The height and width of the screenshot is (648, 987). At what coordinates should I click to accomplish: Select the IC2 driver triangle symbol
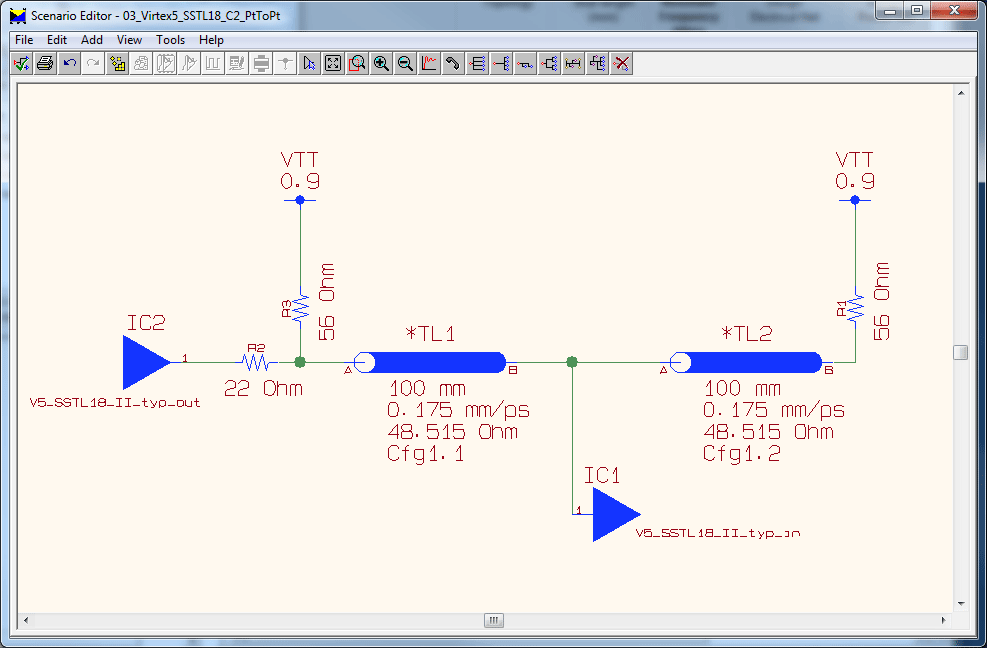(145, 362)
